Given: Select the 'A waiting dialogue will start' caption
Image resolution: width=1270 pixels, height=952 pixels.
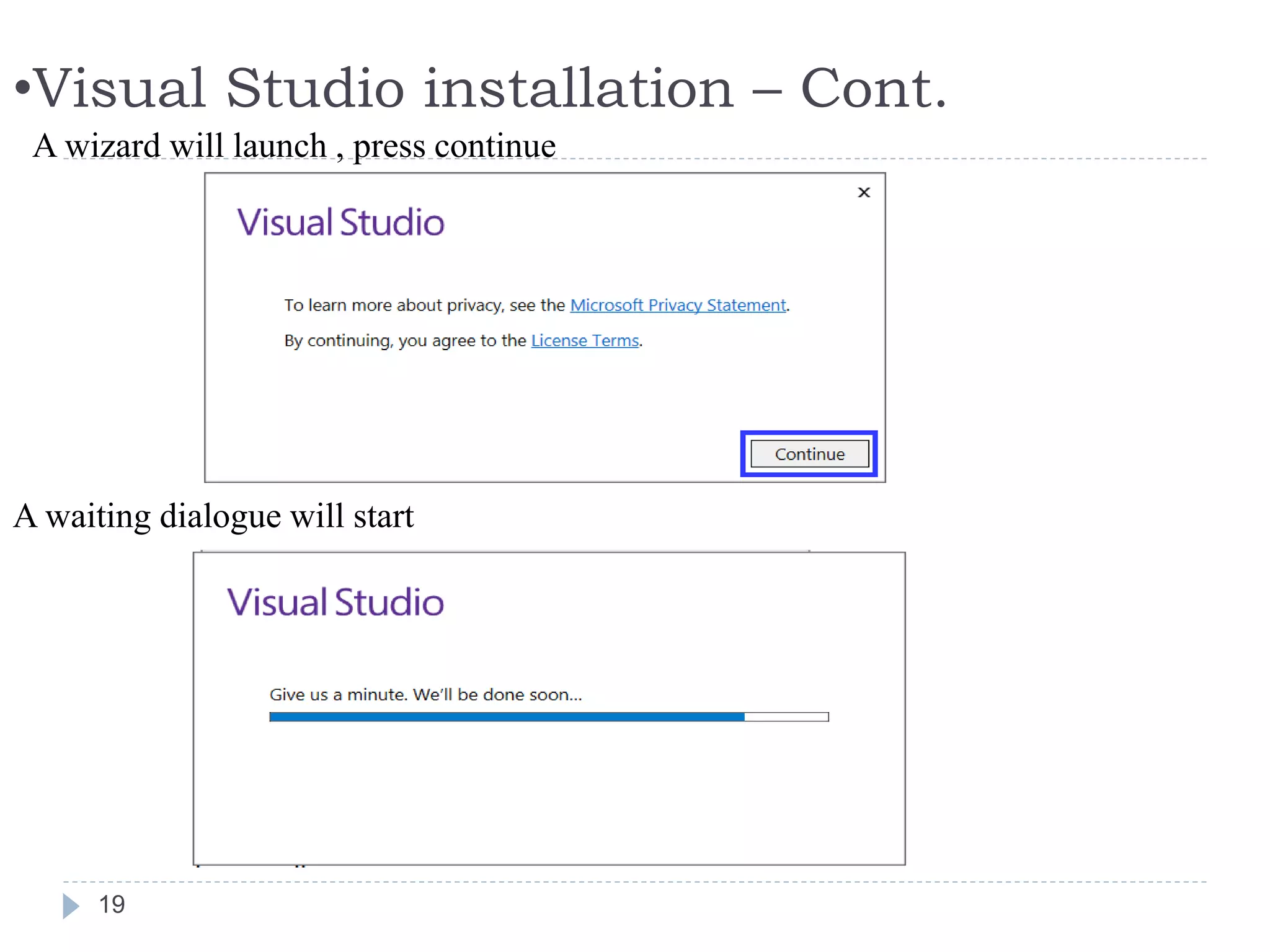Looking at the screenshot, I should click(213, 516).
